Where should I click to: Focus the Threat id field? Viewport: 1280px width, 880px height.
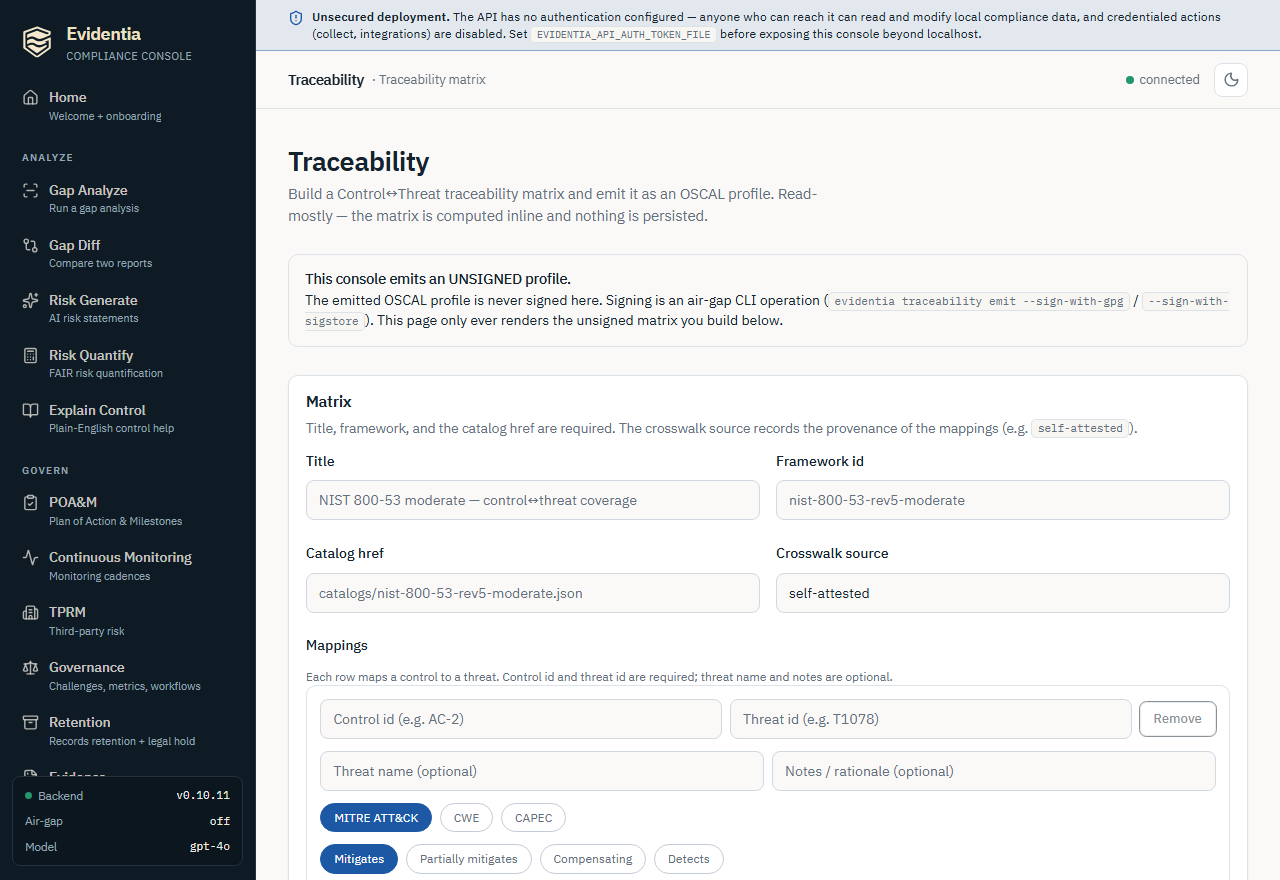coord(931,719)
